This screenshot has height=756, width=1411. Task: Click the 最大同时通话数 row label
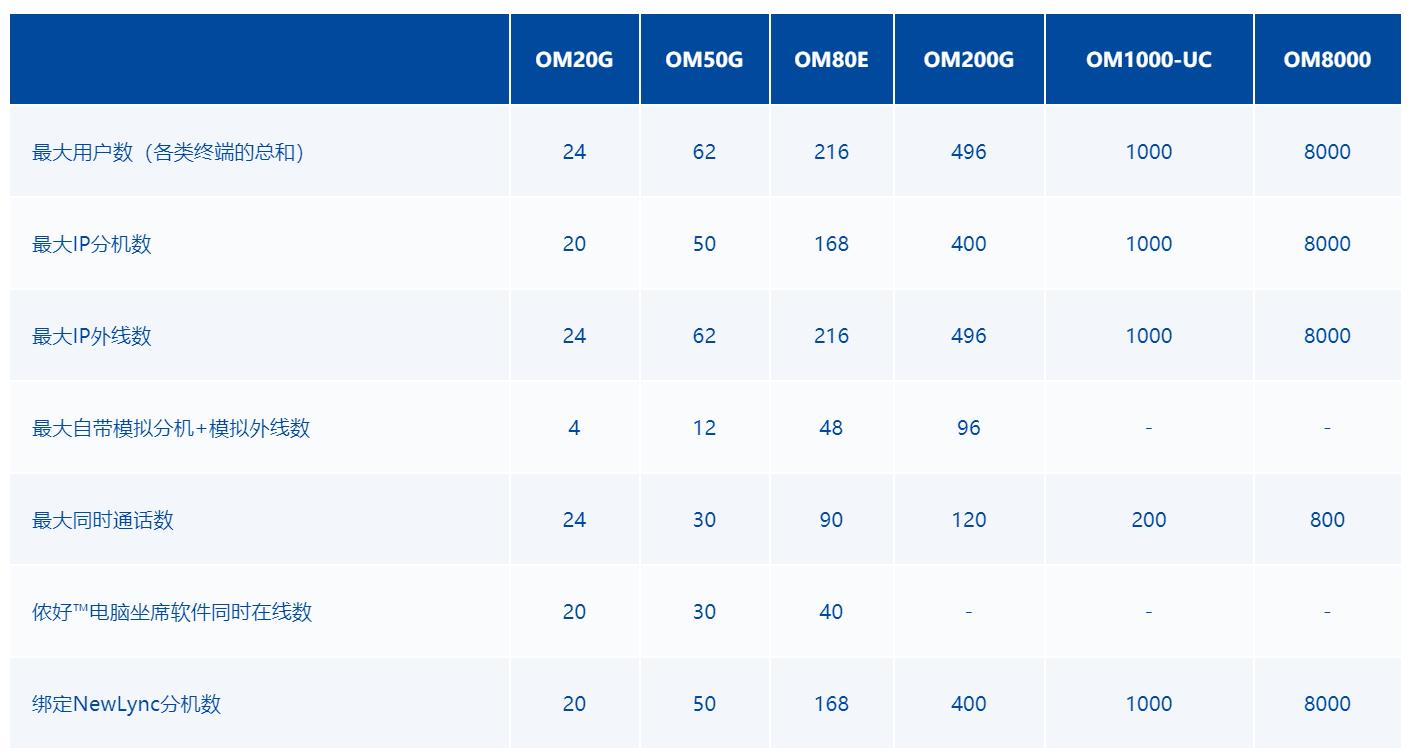click(103, 520)
